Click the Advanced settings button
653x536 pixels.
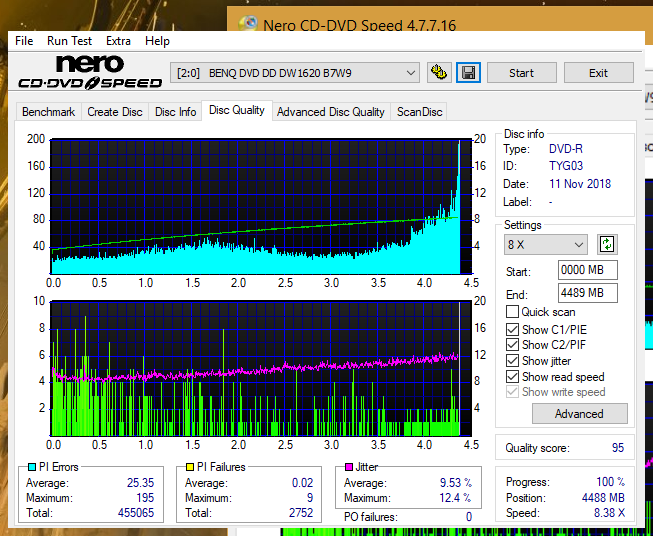(x=579, y=414)
